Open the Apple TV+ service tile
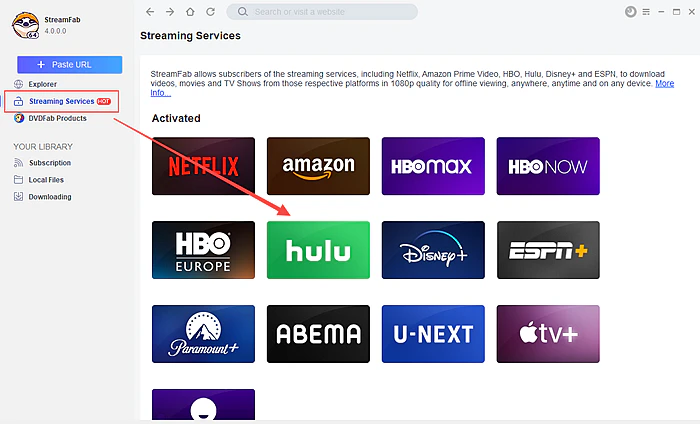 pos(548,334)
